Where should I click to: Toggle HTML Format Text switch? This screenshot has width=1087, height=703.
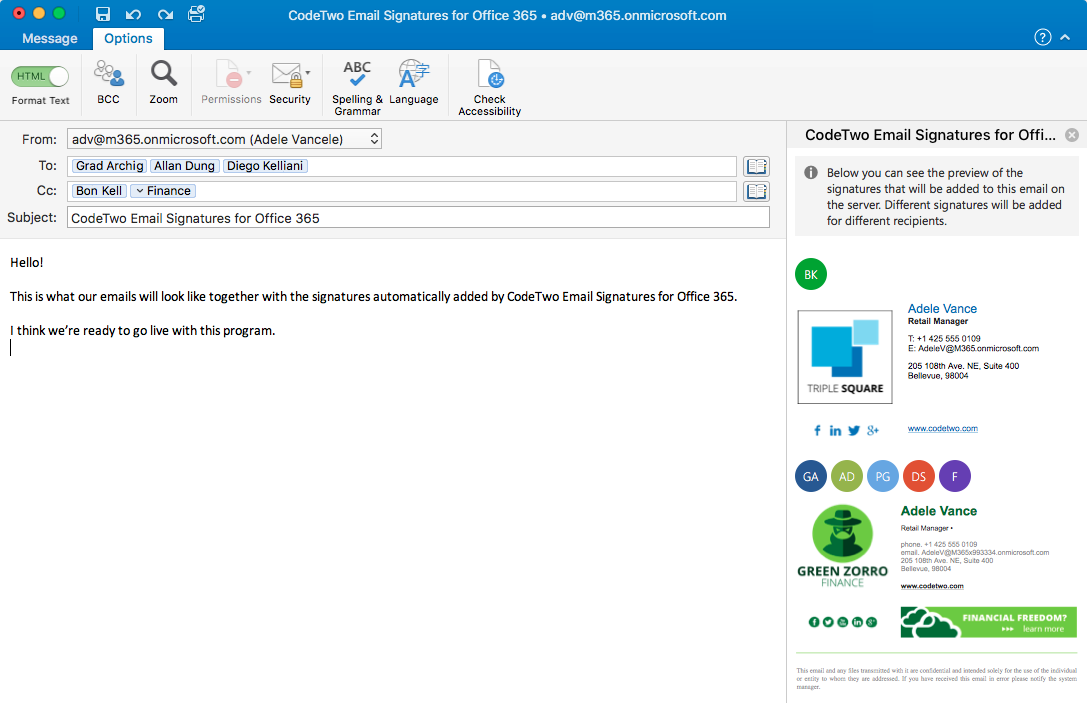(40, 76)
